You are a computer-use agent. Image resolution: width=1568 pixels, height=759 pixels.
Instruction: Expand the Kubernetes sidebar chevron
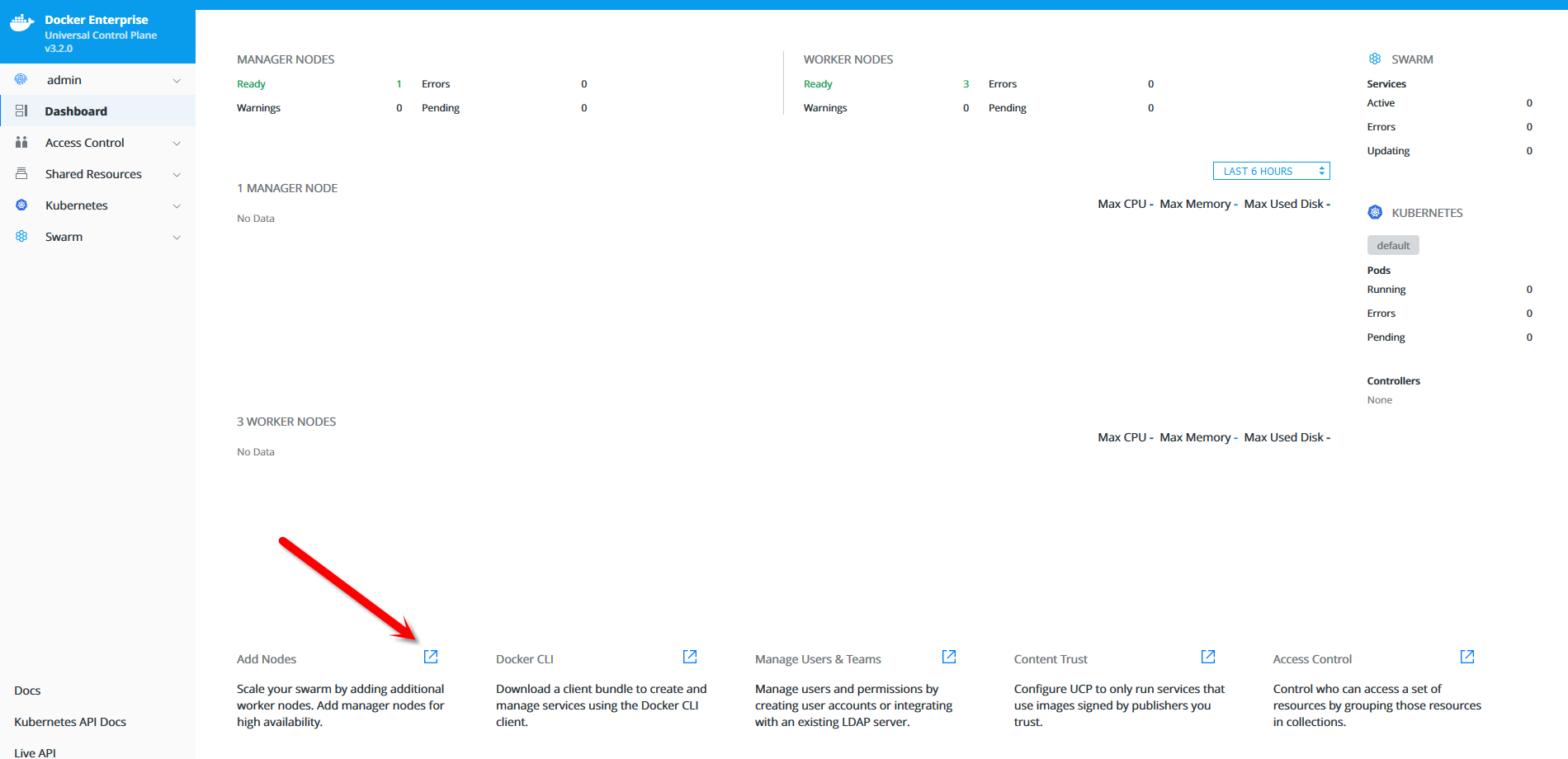click(177, 206)
